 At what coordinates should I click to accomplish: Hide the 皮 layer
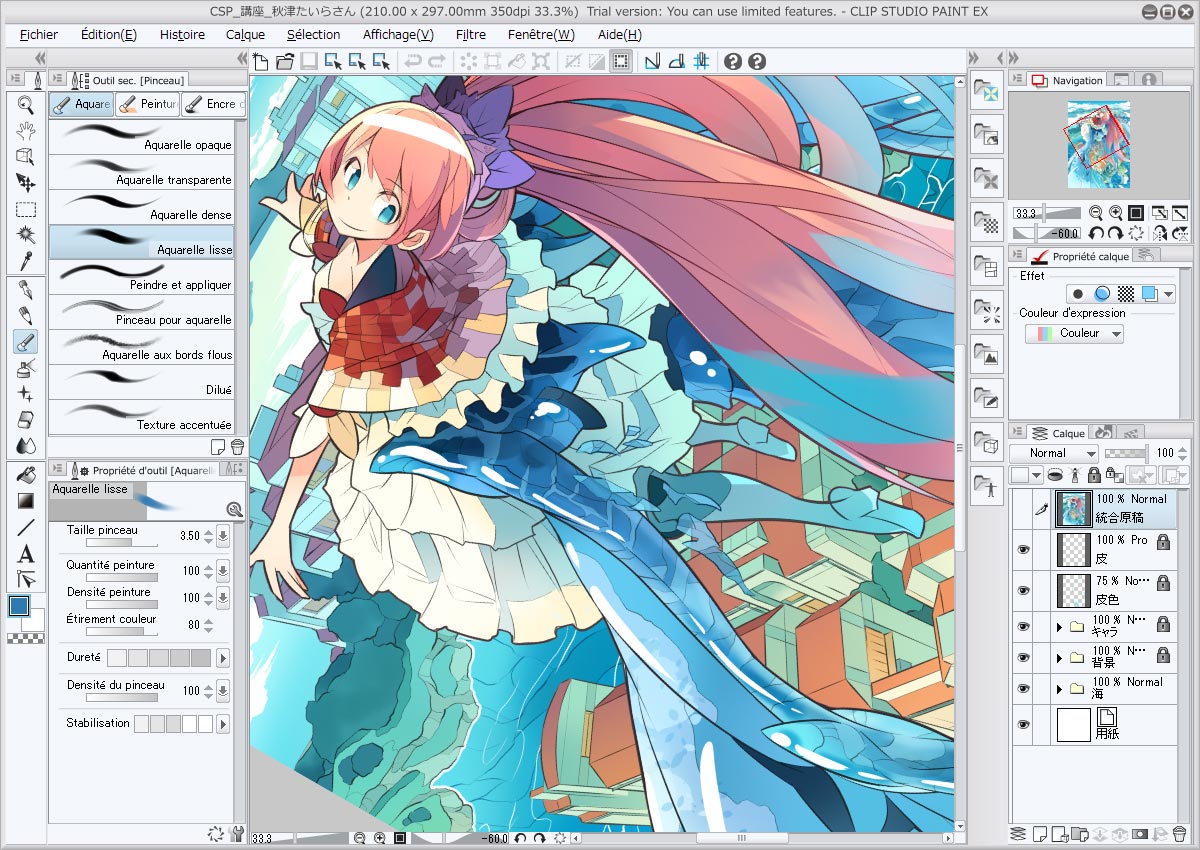pyautogui.click(x=1022, y=549)
